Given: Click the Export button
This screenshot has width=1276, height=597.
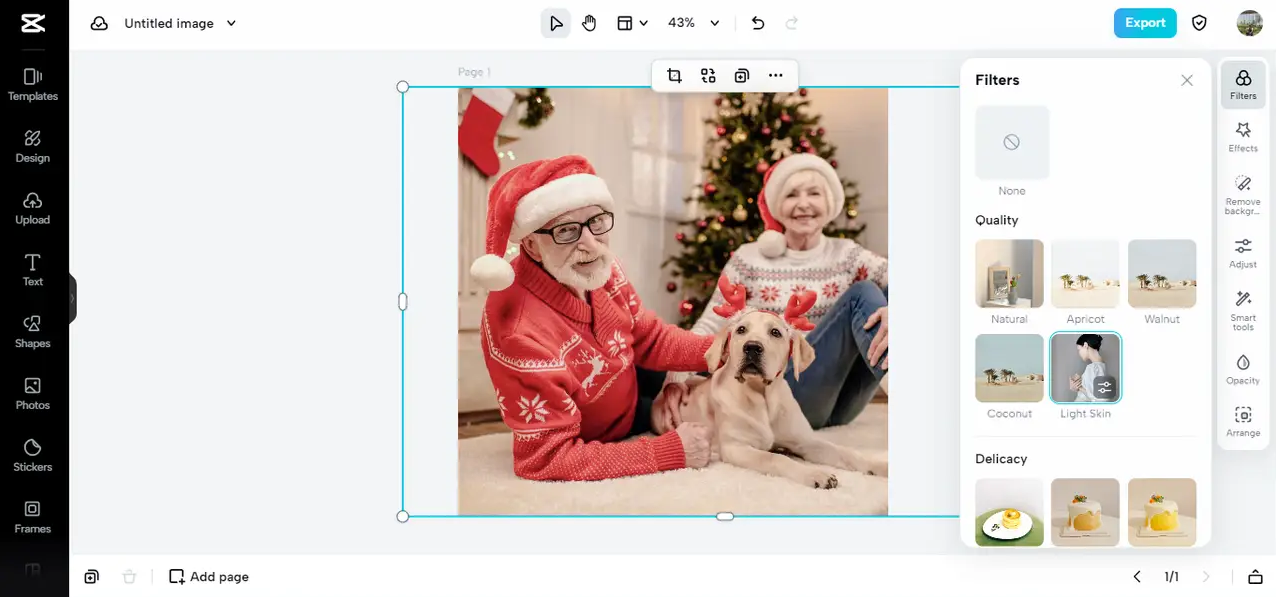Looking at the screenshot, I should tap(1145, 23).
